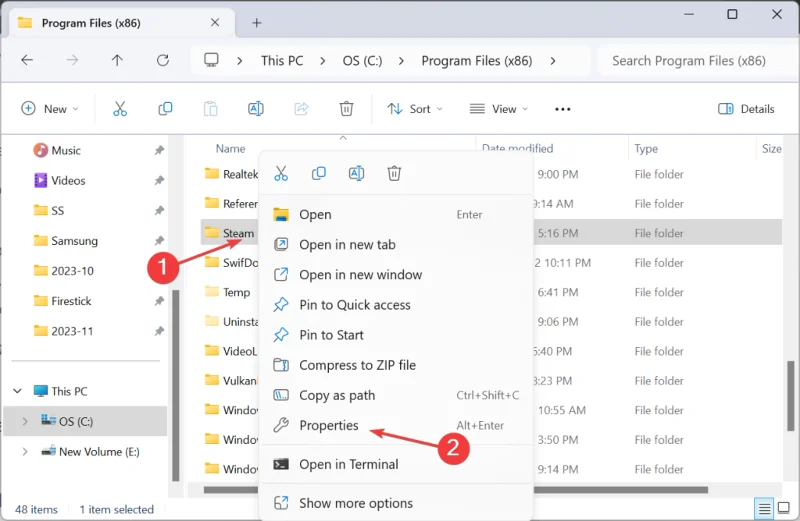Close the Program Files (x86) tab
Viewport: 800px width, 521px height.
(215, 22)
